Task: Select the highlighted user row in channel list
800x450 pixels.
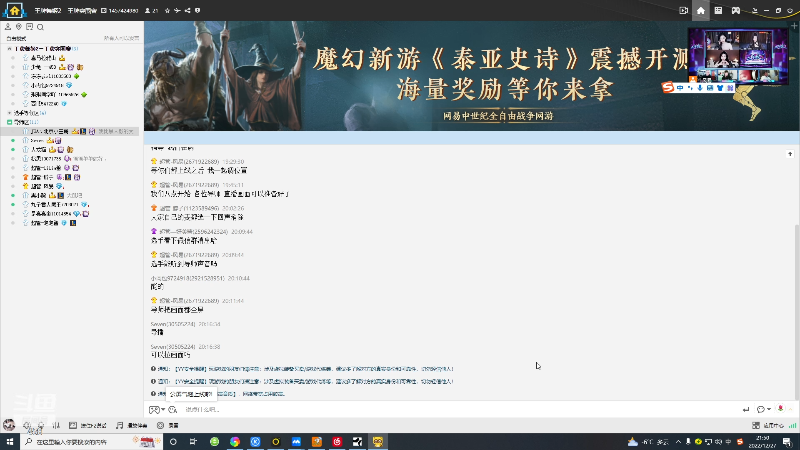Action: (x=70, y=131)
